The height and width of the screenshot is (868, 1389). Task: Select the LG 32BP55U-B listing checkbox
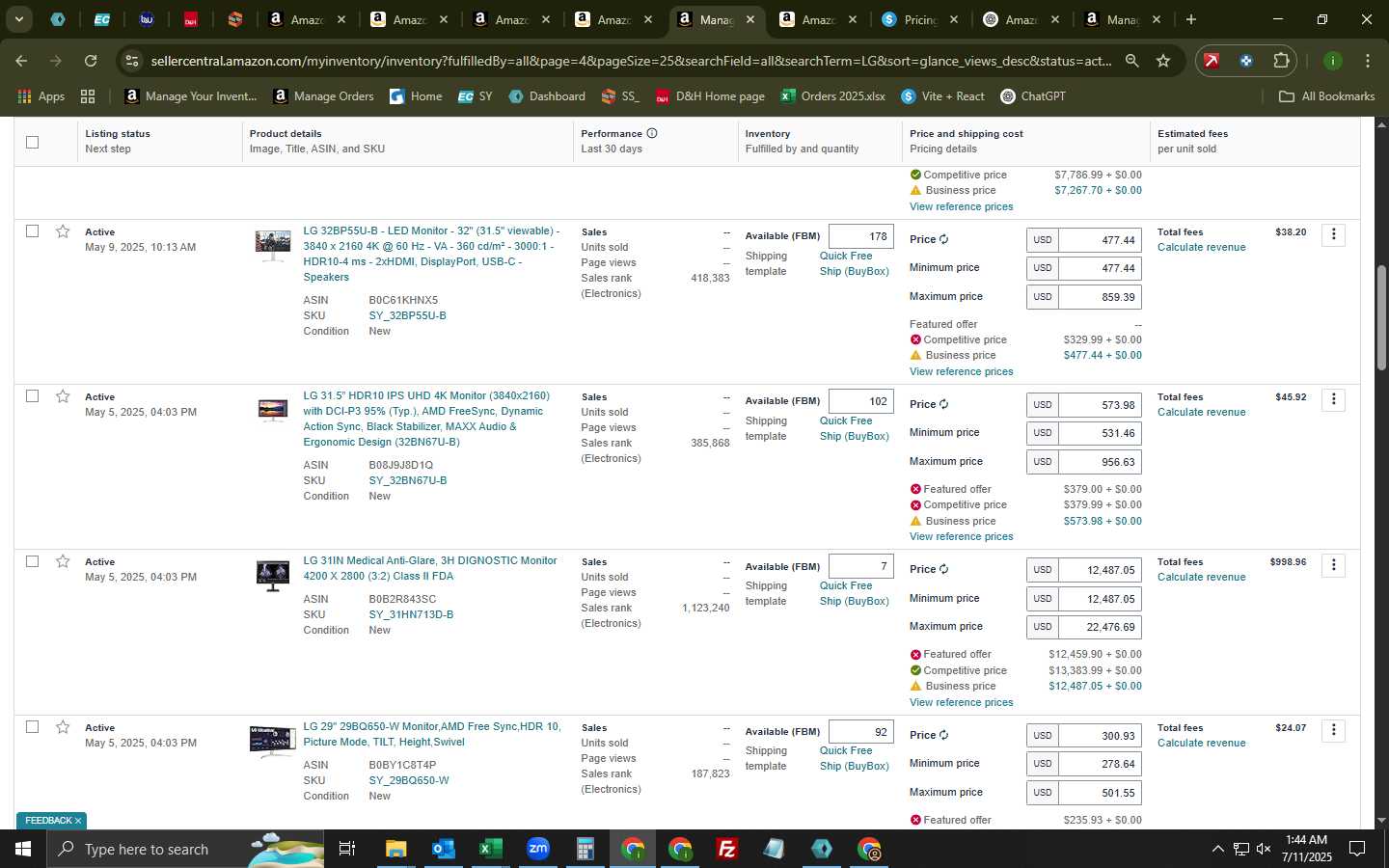pyautogui.click(x=32, y=231)
